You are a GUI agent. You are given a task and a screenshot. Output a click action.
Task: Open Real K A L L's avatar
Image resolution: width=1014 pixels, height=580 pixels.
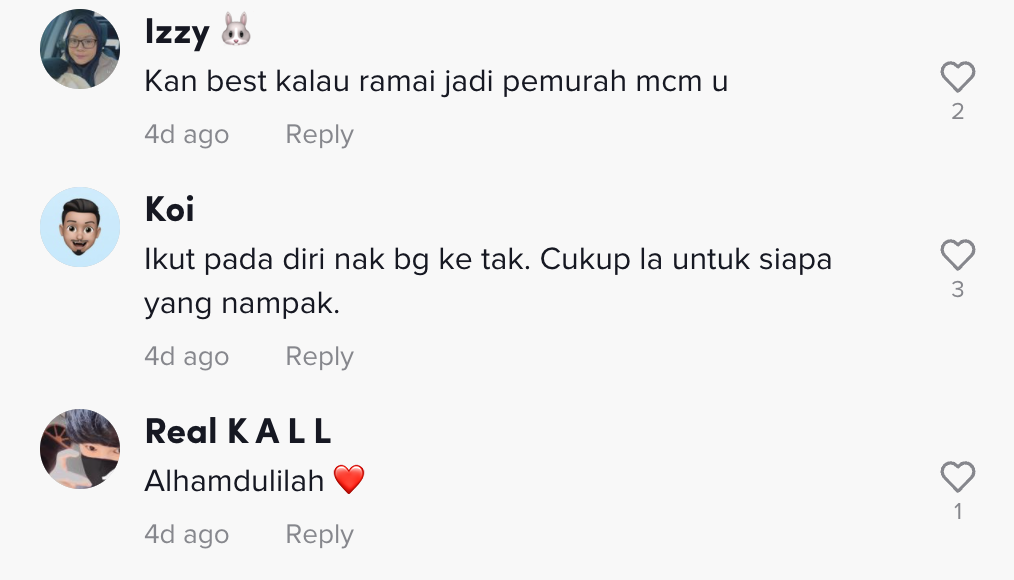pyautogui.click(x=80, y=449)
